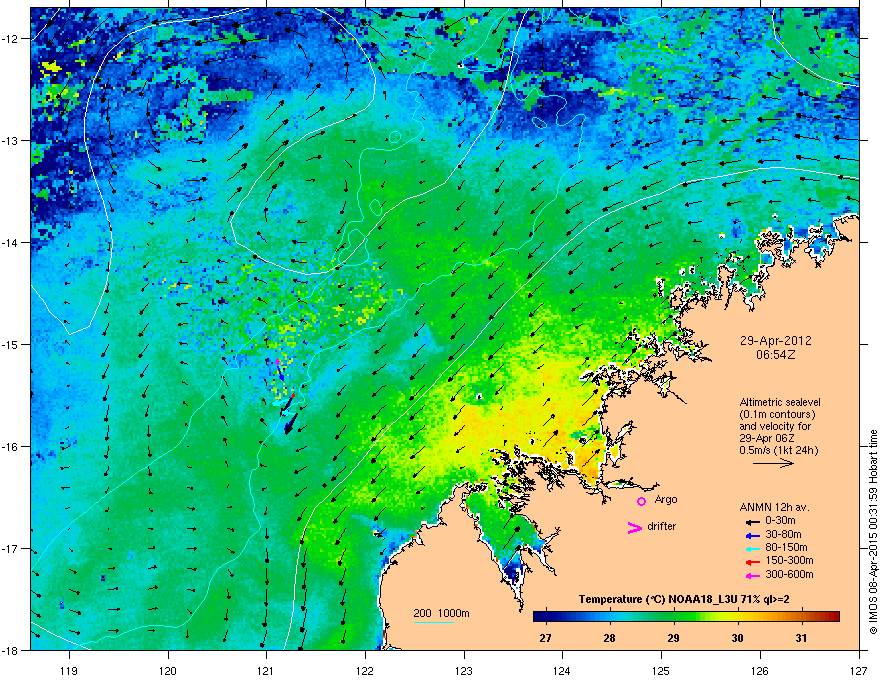Click the 'Temperature (°C) NOAA18_L3U 71% ql>=2' title
The height and width of the screenshot is (680, 880).
684,599
